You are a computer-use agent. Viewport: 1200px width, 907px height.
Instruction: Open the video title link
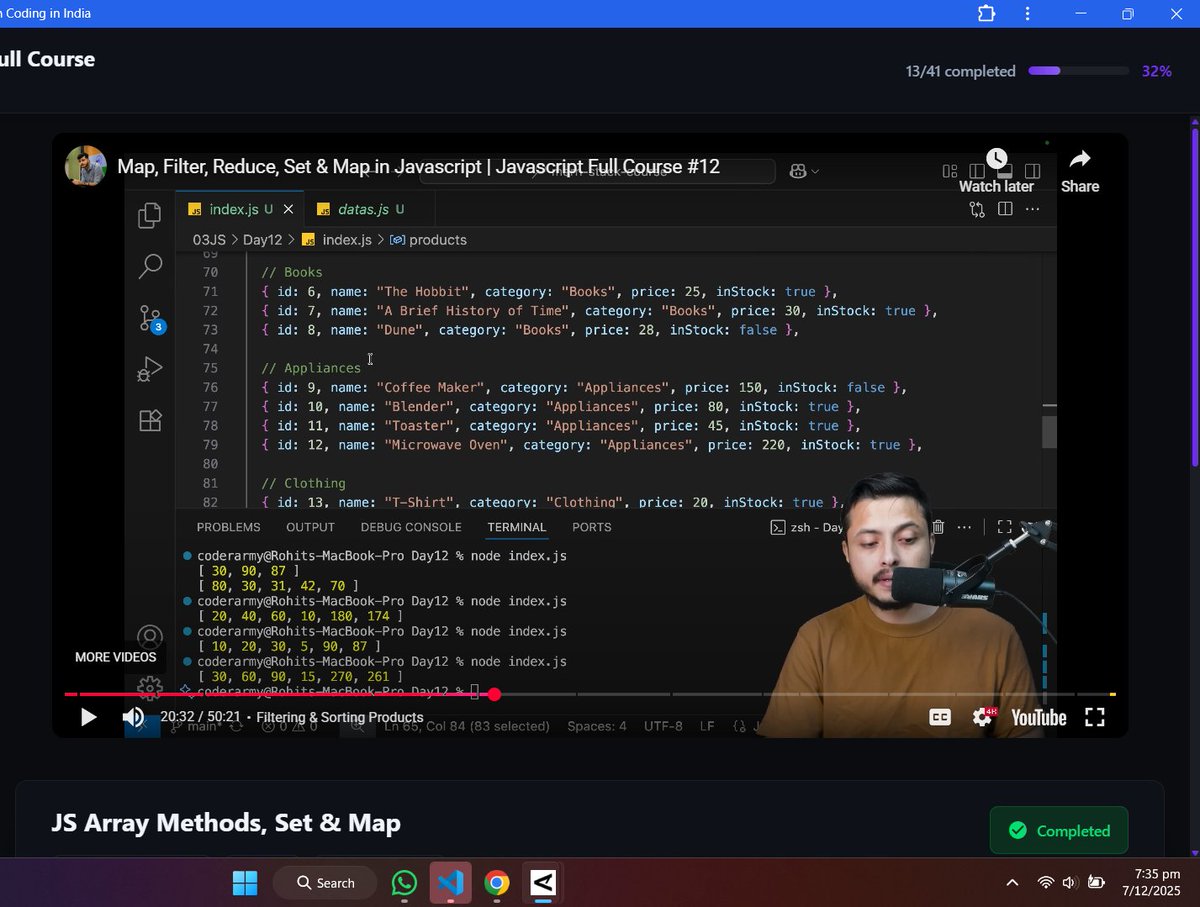pyautogui.click(x=418, y=166)
